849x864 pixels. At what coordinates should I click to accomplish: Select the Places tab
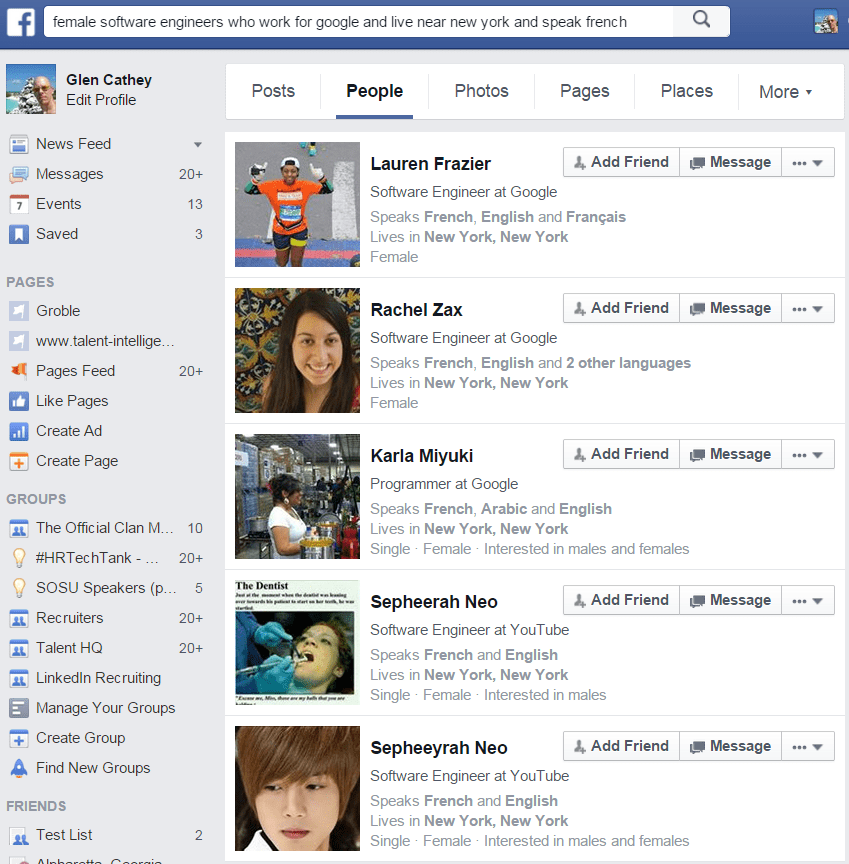pyautogui.click(x=686, y=91)
